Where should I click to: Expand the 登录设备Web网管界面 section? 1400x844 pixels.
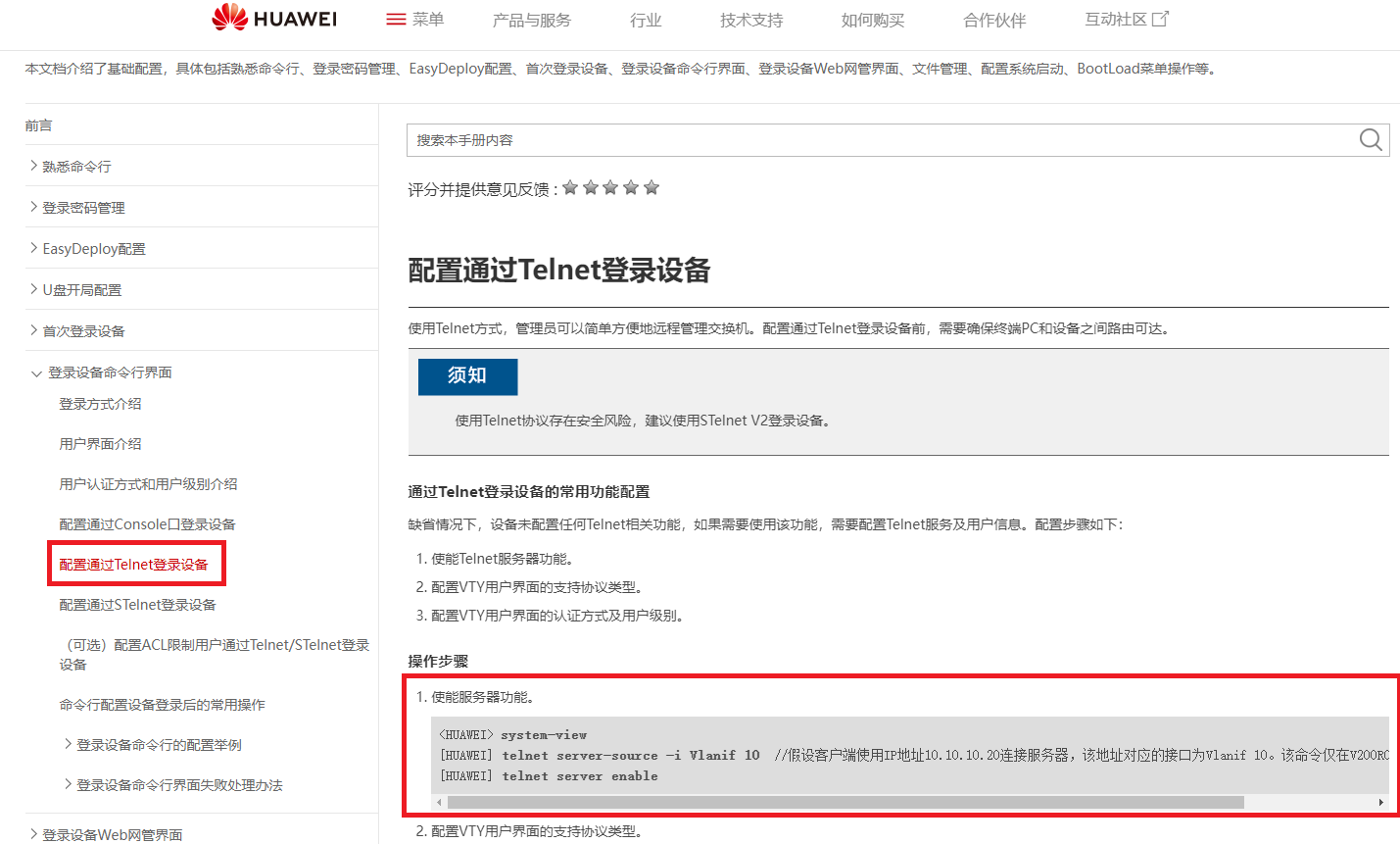[x=106, y=835]
